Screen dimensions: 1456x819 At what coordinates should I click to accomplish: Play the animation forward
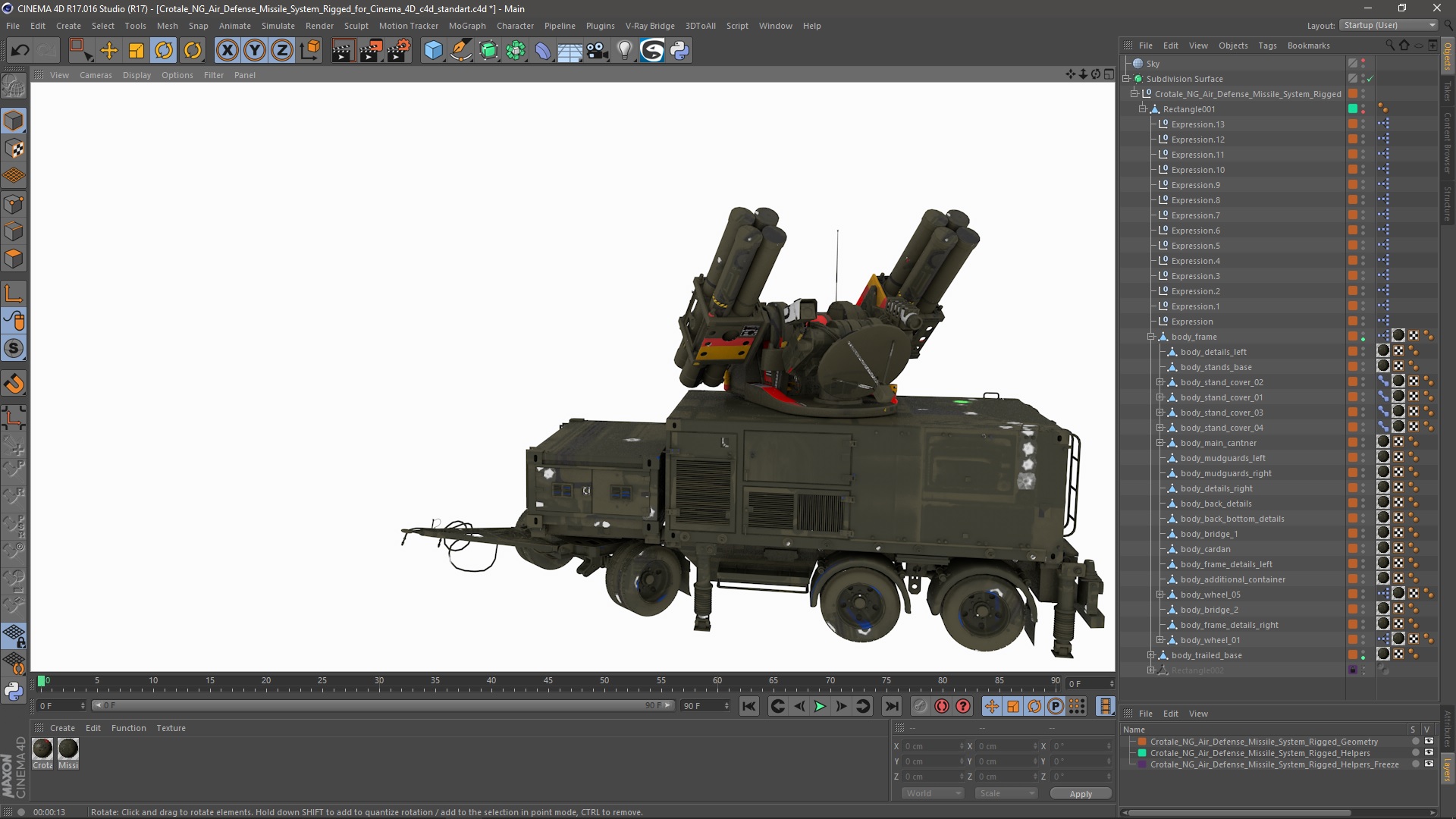pyautogui.click(x=820, y=706)
